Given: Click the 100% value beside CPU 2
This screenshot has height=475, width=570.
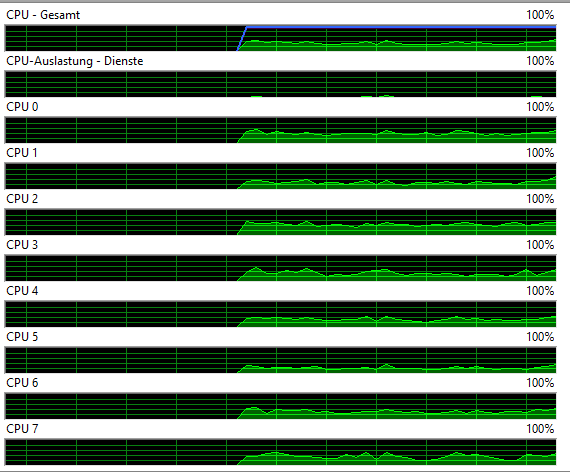Looking at the screenshot, I should point(540,199).
